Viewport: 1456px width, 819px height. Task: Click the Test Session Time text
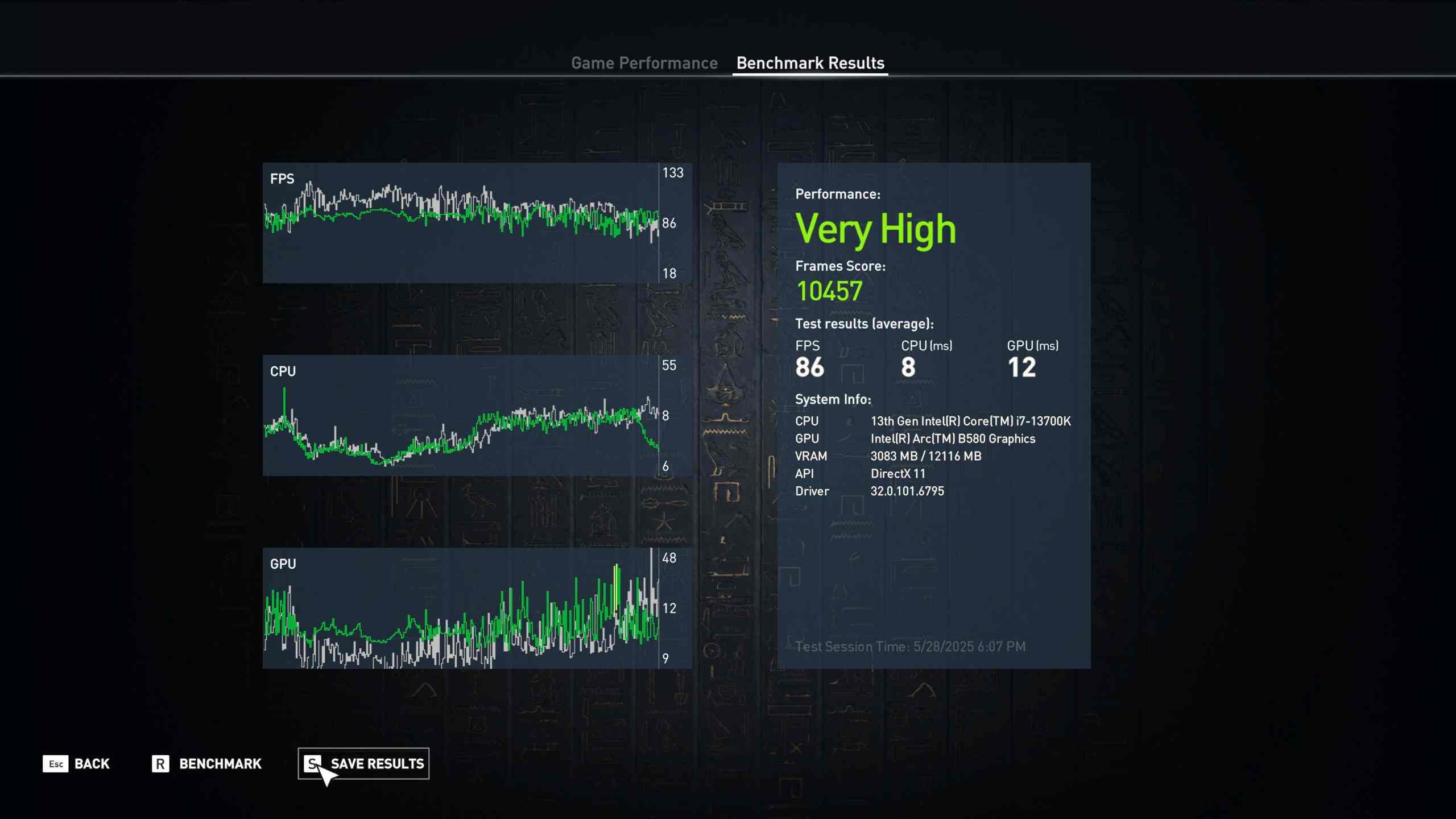910,647
